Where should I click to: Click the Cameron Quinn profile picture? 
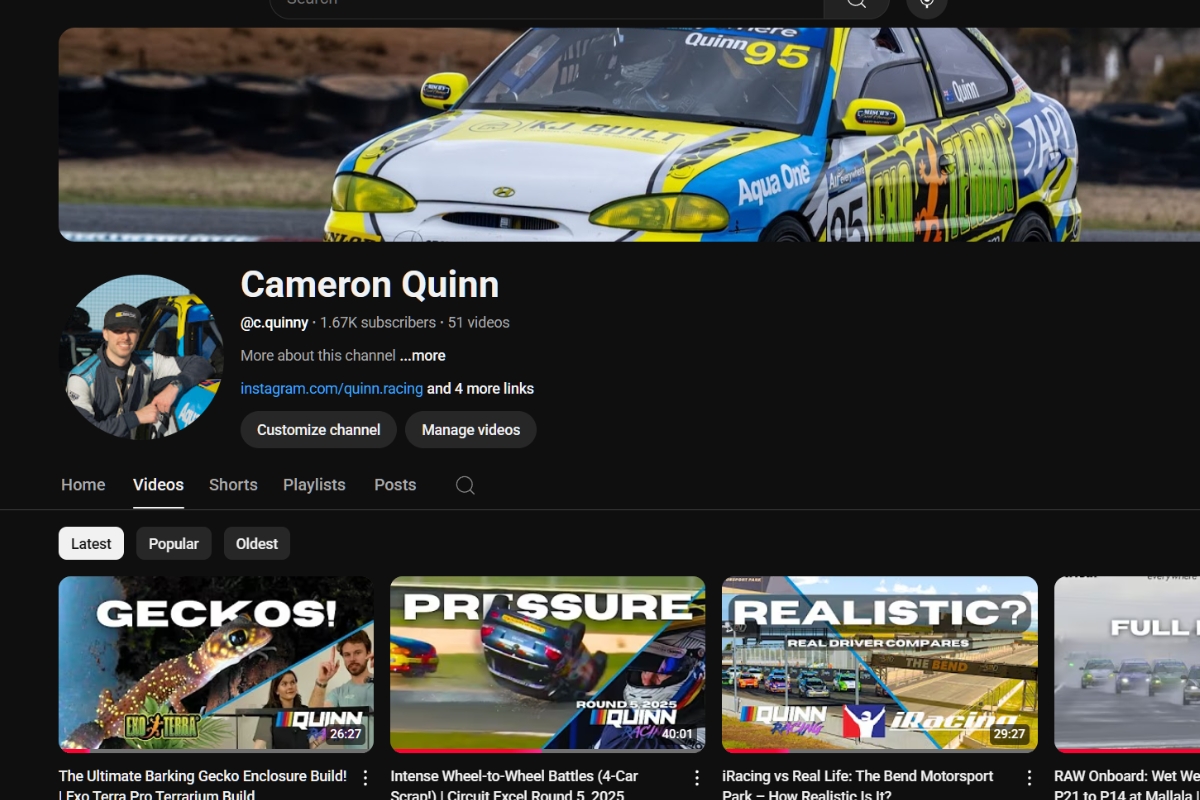click(x=141, y=357)
